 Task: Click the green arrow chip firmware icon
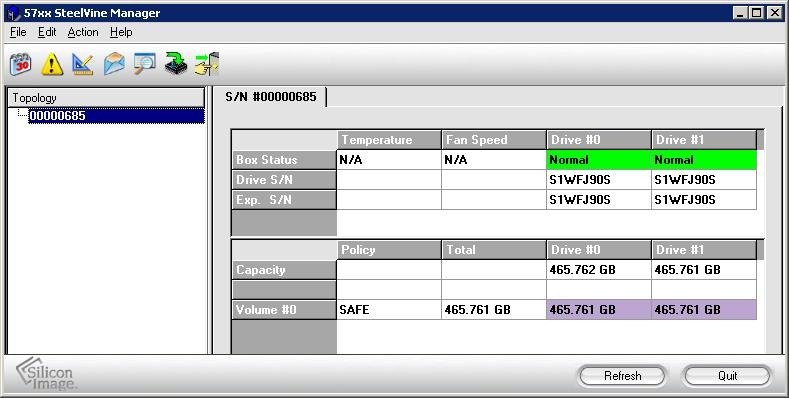point(176,64)
